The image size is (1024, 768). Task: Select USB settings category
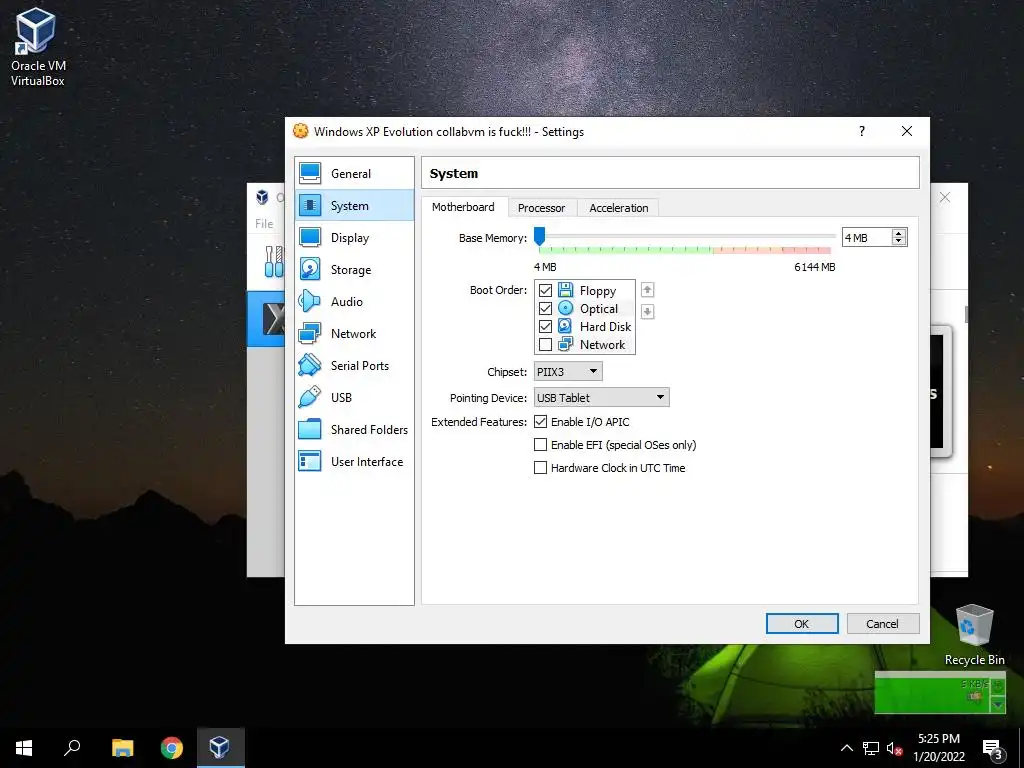pyautogui.click(x=354, y=398)
